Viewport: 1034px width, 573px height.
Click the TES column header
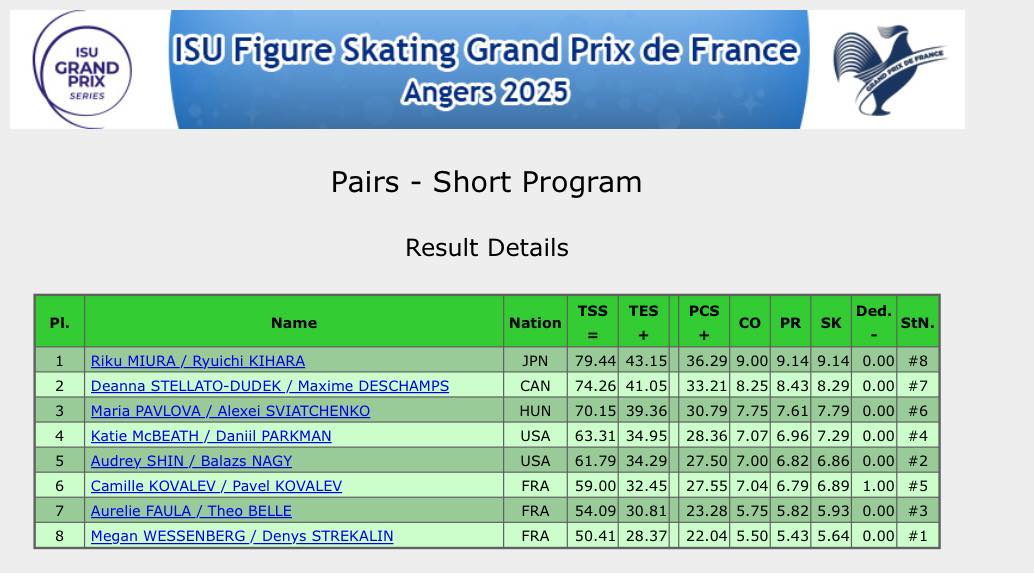tap(643, 322)
